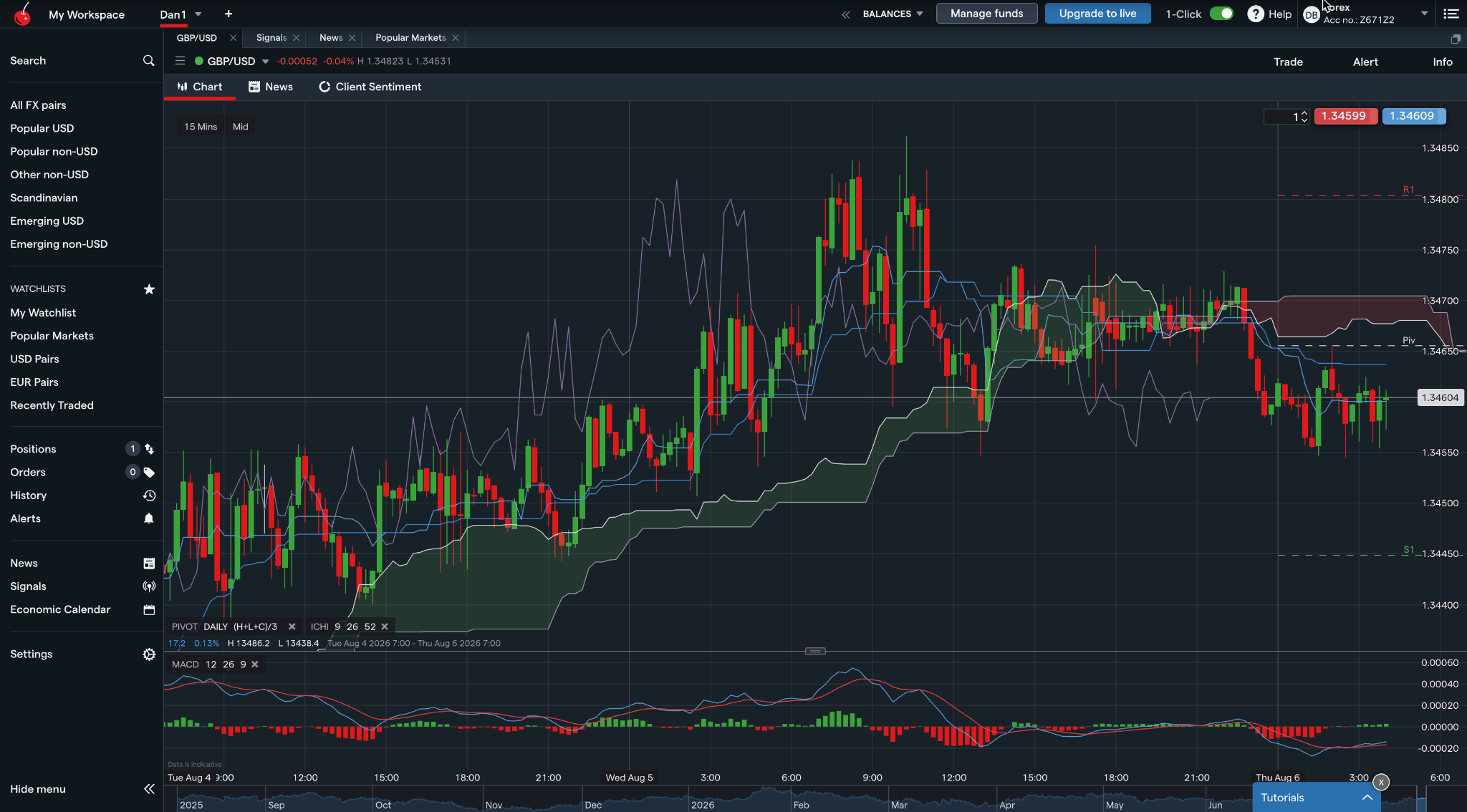Click blue buy price 1.34609
The image size is (1467, 812).
coord(1413,116)
